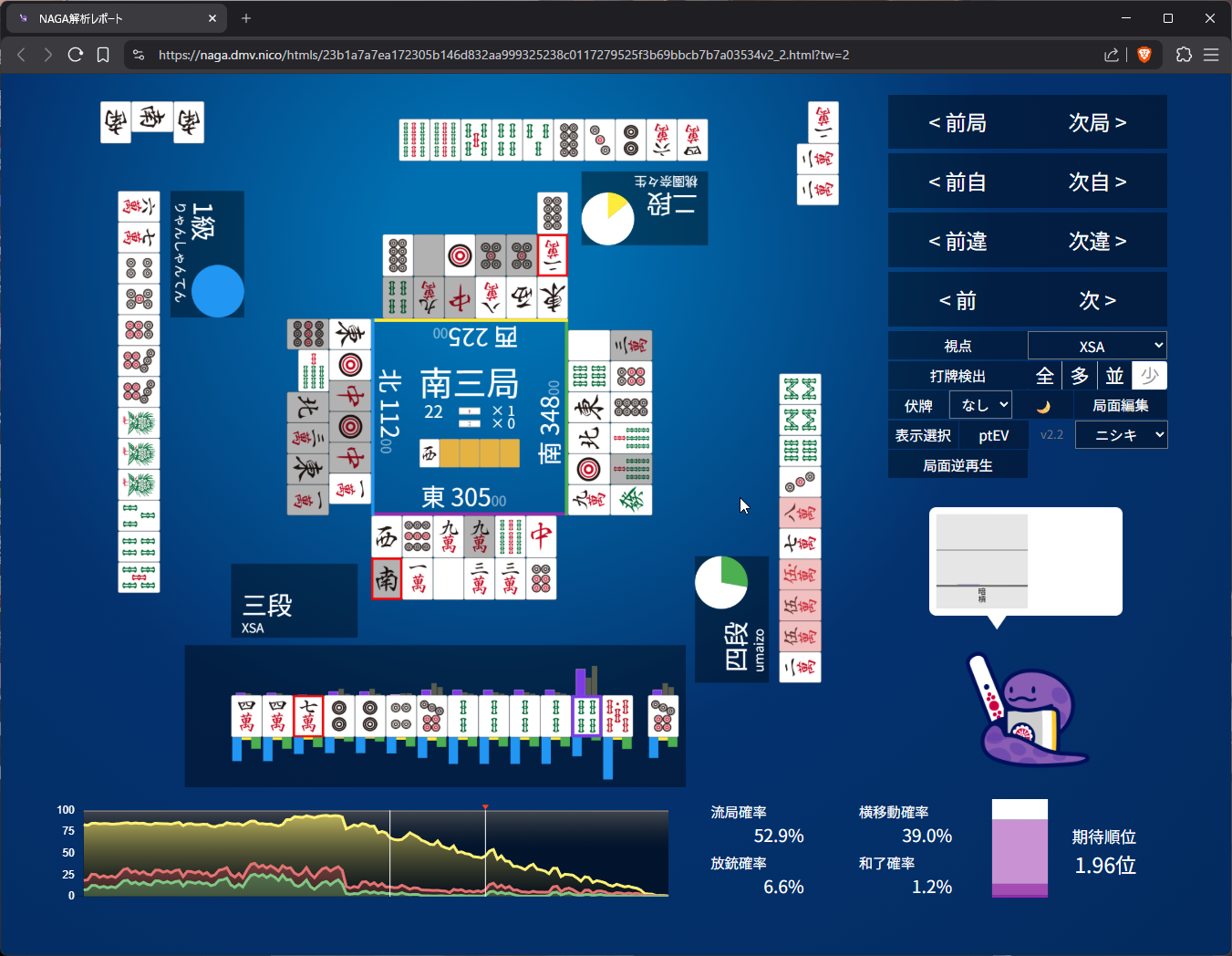Click the browser reload icon
Image resolution: width=1232 pixels, height=956 pixels.
[x=76, y=55]
